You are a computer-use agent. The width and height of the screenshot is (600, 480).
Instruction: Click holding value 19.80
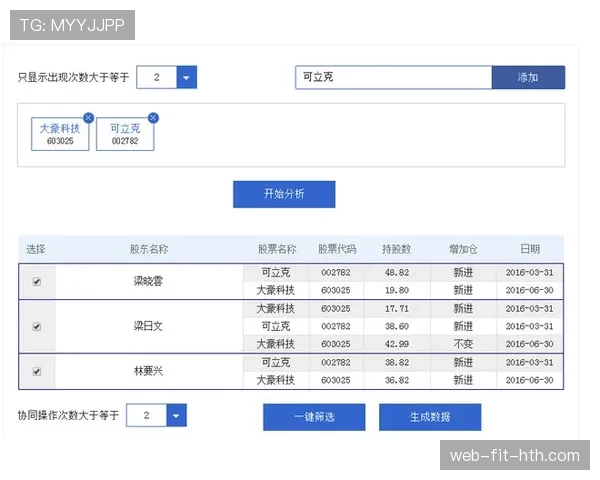click(397, 291)
